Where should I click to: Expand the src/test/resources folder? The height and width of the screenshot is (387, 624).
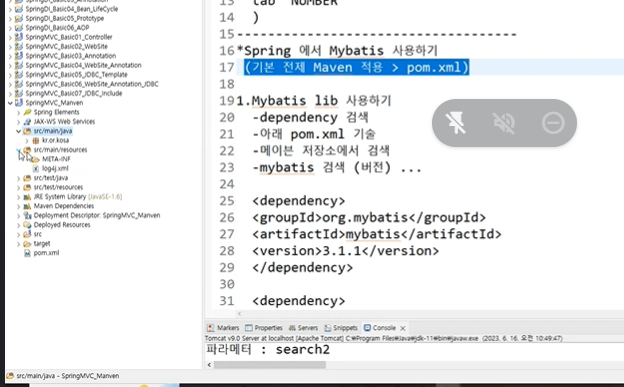(x=18, y=187)
